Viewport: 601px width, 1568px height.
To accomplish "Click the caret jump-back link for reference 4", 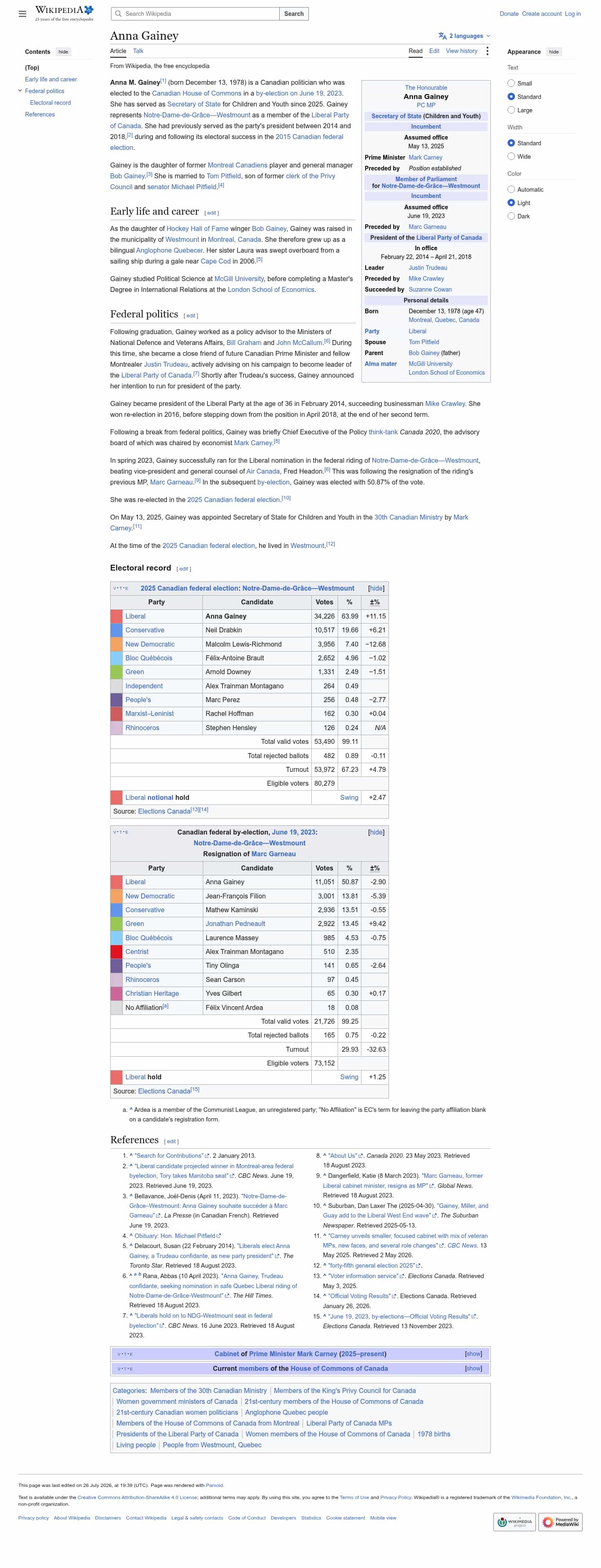I will click(x=131, y=1236).
